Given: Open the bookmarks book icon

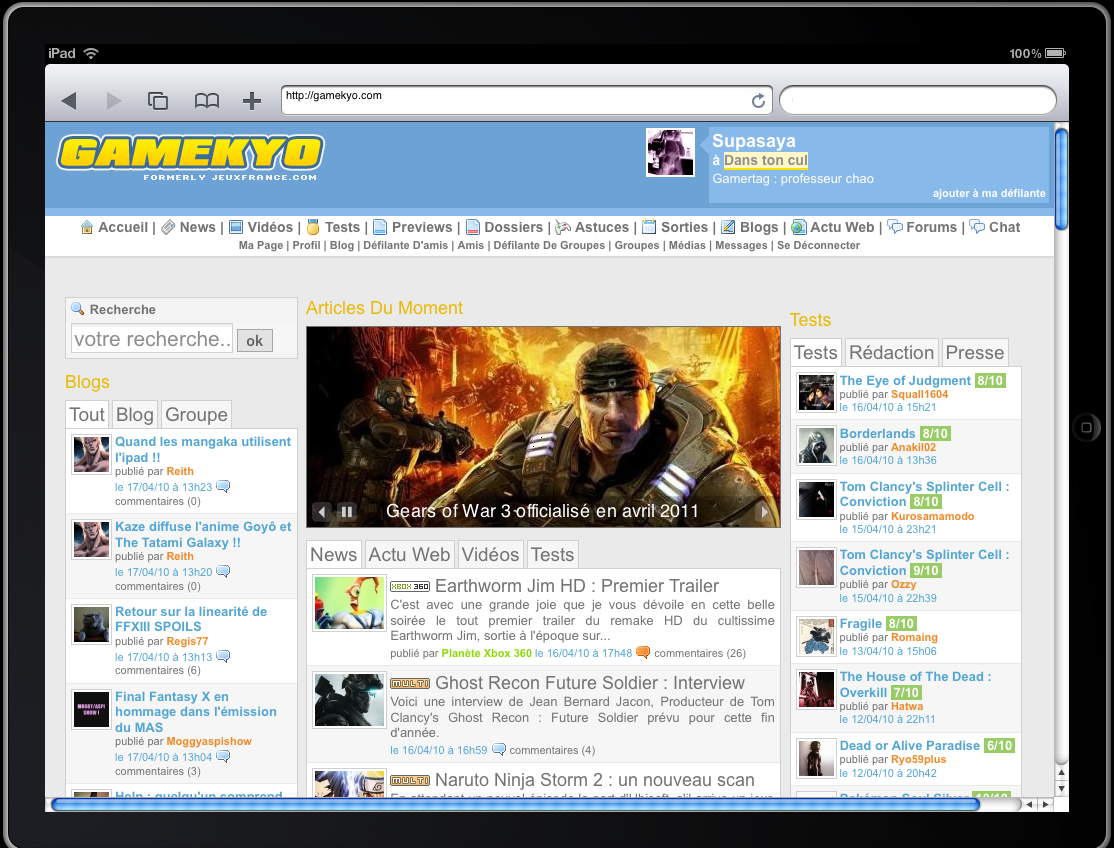Looking at the screenshot, I should coord(207,101).
